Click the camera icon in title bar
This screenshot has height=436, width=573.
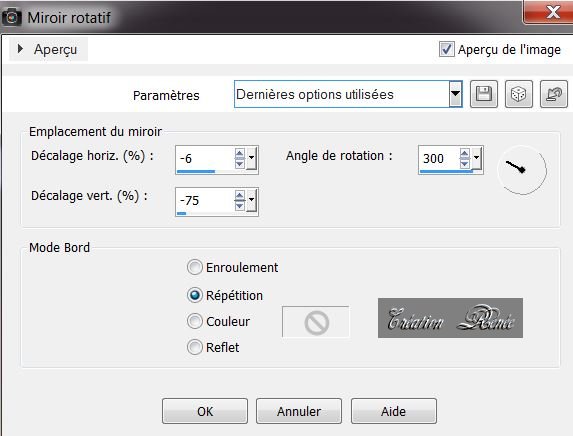(x=11, y=17)
